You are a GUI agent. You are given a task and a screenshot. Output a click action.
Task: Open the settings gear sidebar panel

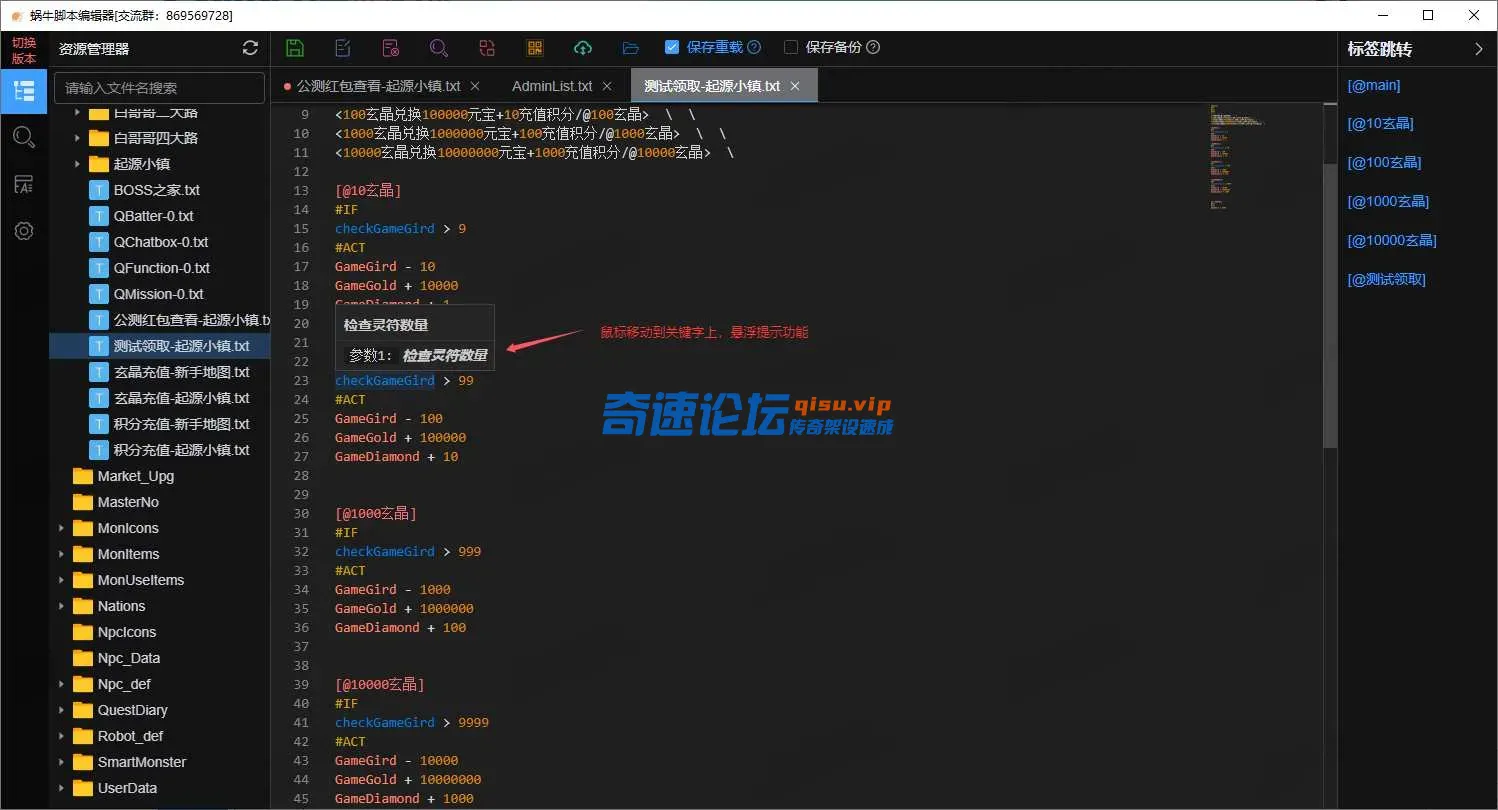coord(24,231)
